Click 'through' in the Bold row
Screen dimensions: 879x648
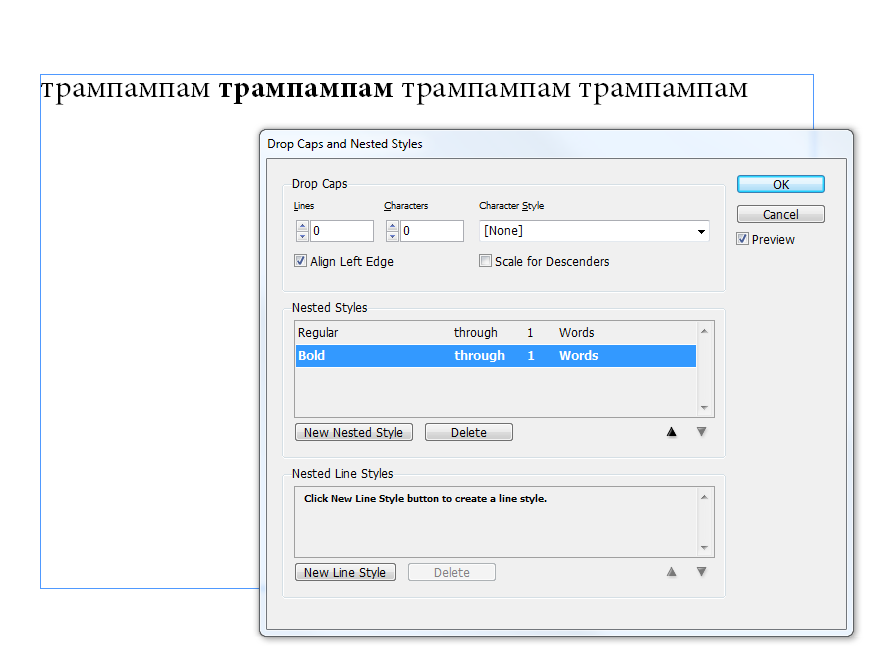pos(479,356)
